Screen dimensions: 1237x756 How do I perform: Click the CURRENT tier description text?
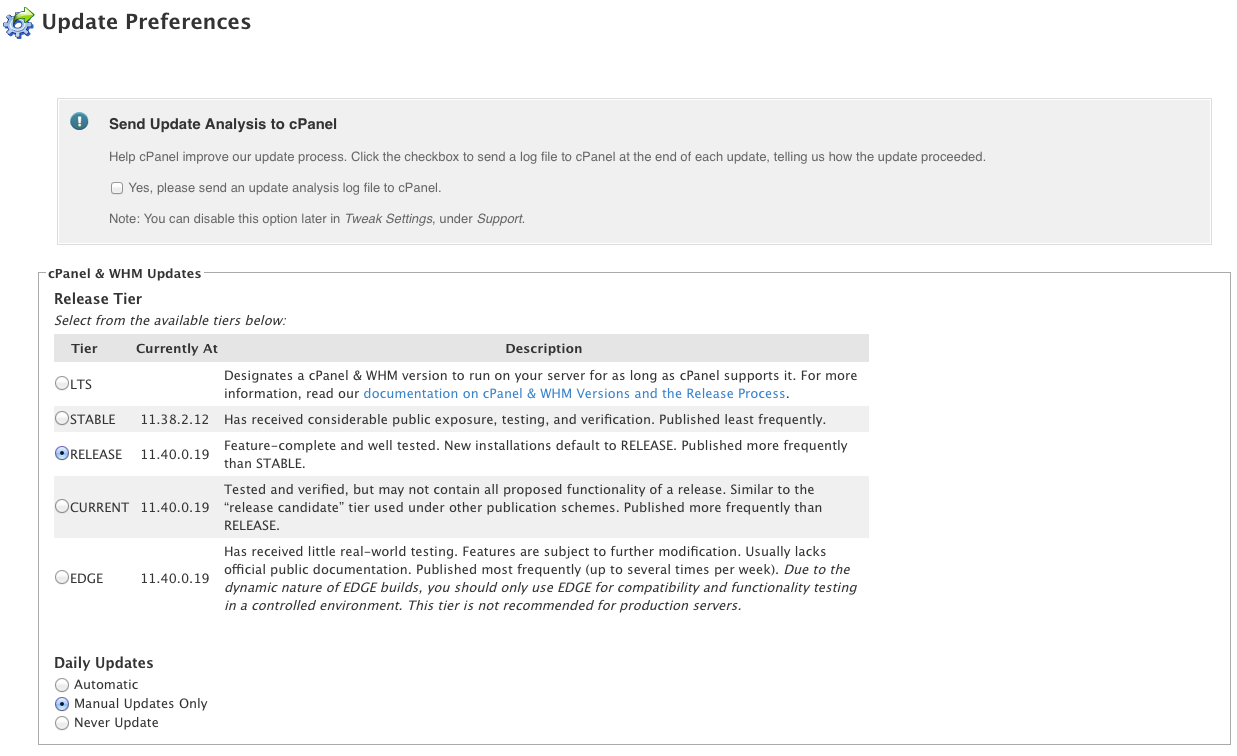click(523, 508)
